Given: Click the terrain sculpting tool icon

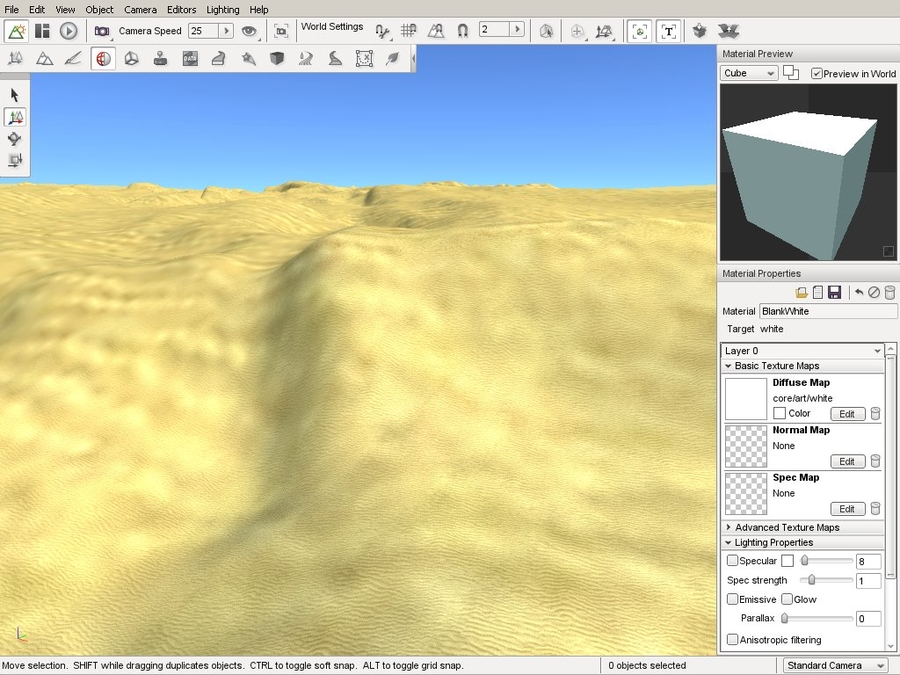Looking at the screenshot, I should [44, 58].
